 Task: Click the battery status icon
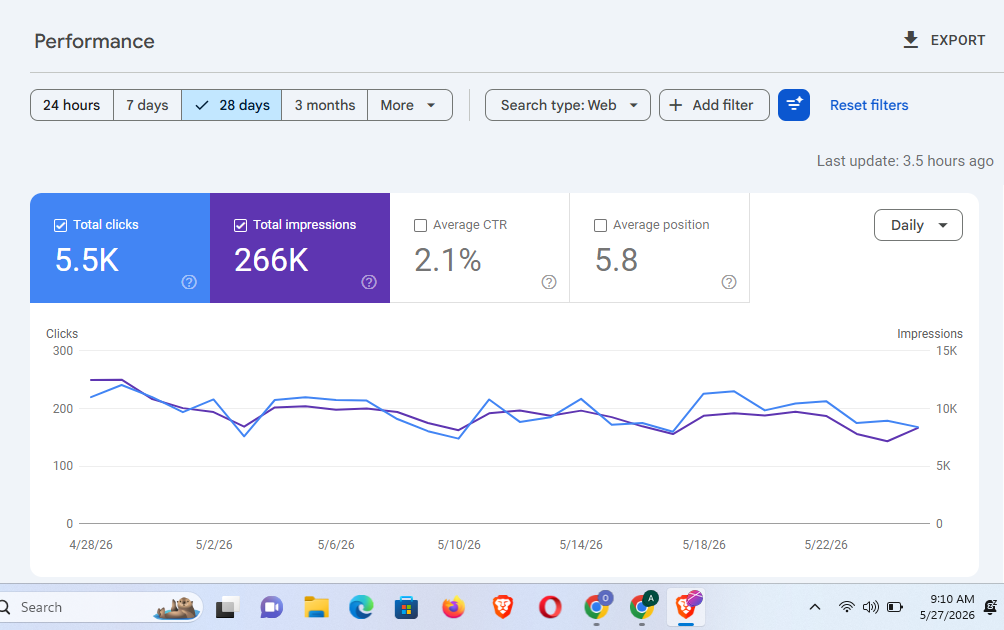point(895,607)
